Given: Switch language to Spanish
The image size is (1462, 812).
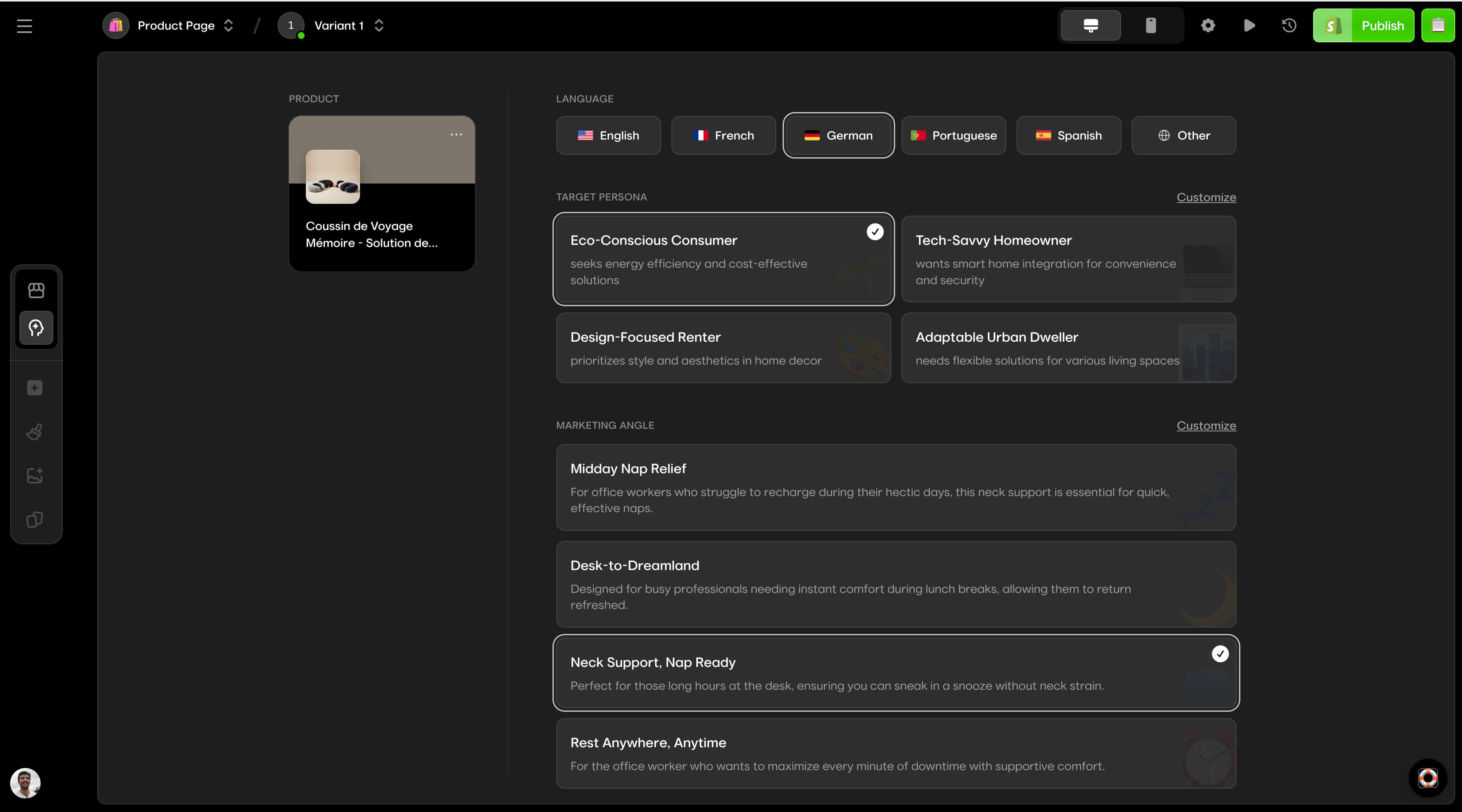Looking at the screenshot, I should (x=1068, y=136).
